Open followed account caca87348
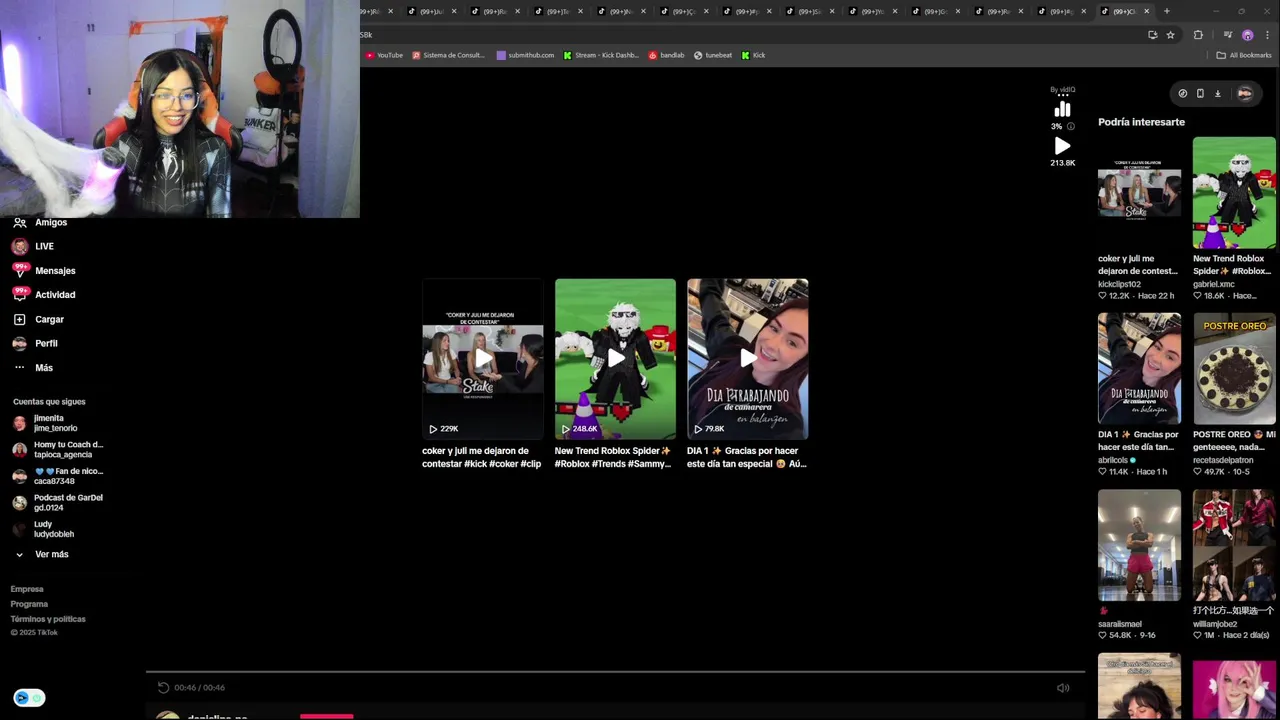 58,476
